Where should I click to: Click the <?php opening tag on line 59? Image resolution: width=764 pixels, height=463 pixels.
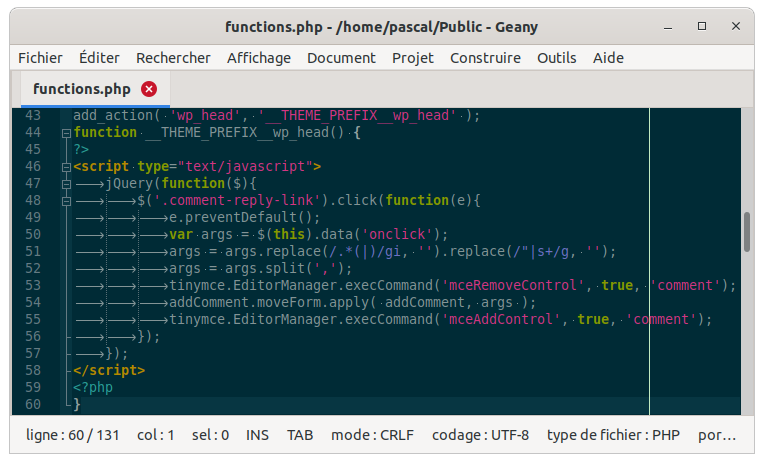[x=93, y=387]
